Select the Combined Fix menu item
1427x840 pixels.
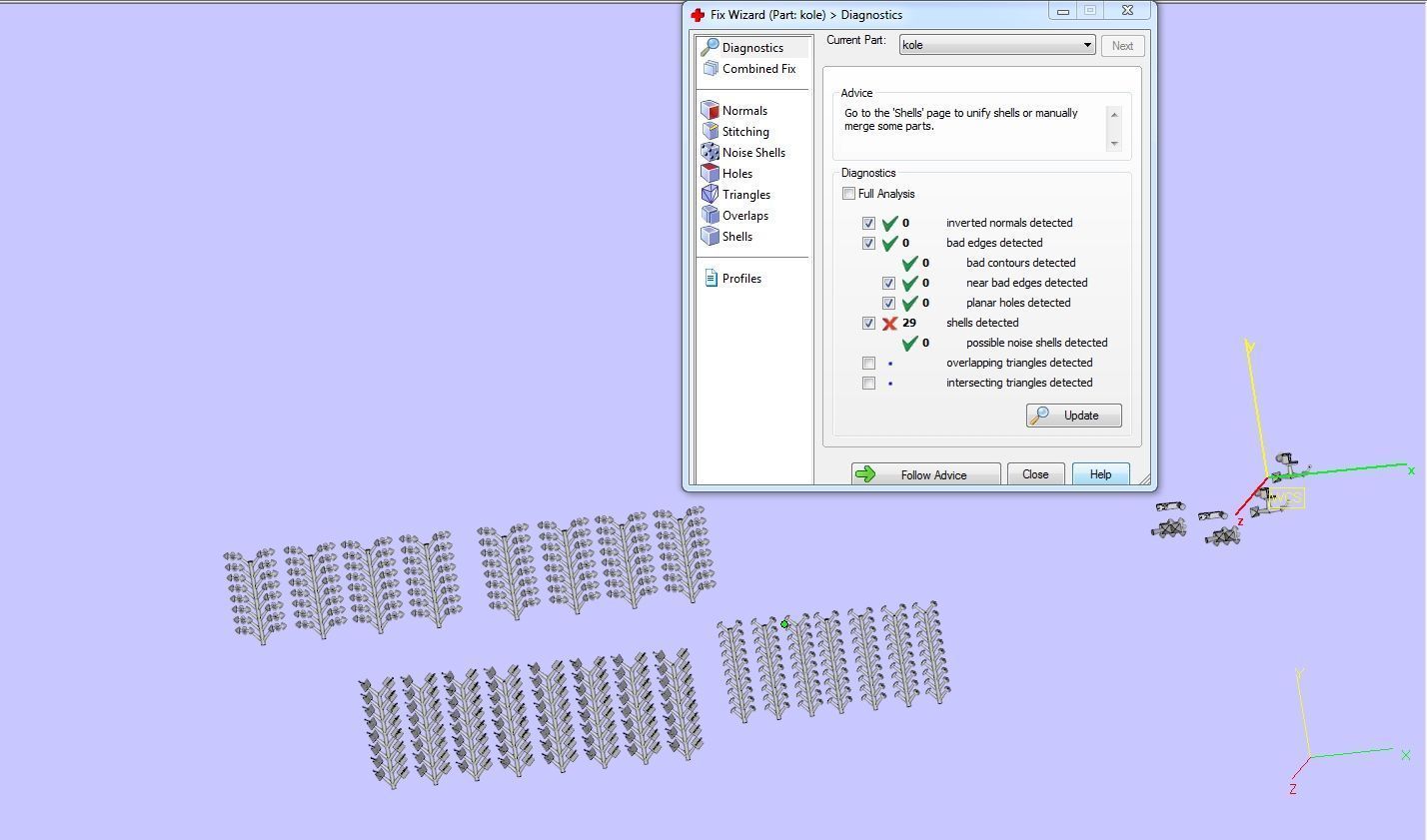coord(758,68)
